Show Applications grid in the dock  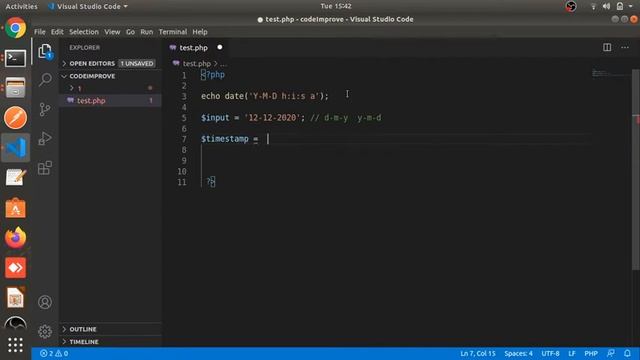pyautogui.click(x=16, y=345)
